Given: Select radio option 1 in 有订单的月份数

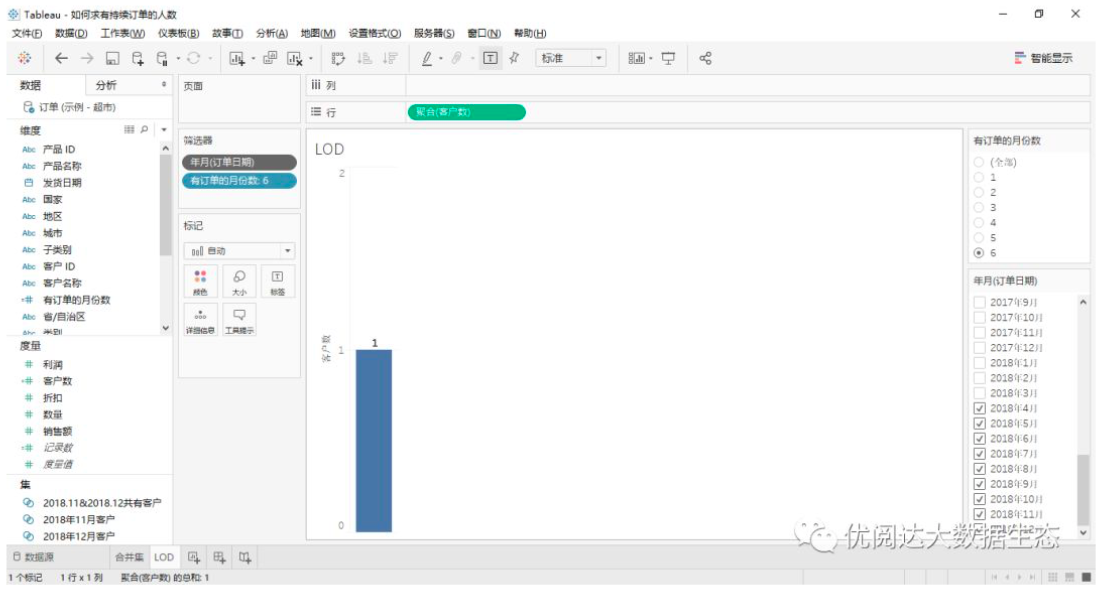Looking at the screenshot, I should tap(979, 177).
